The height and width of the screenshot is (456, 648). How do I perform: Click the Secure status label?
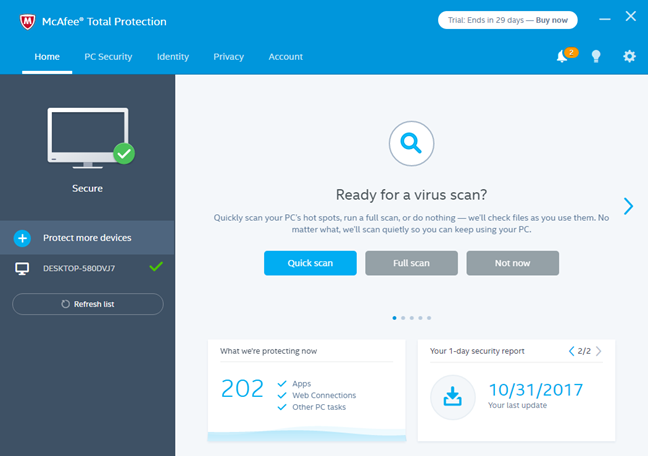[87, 189]
